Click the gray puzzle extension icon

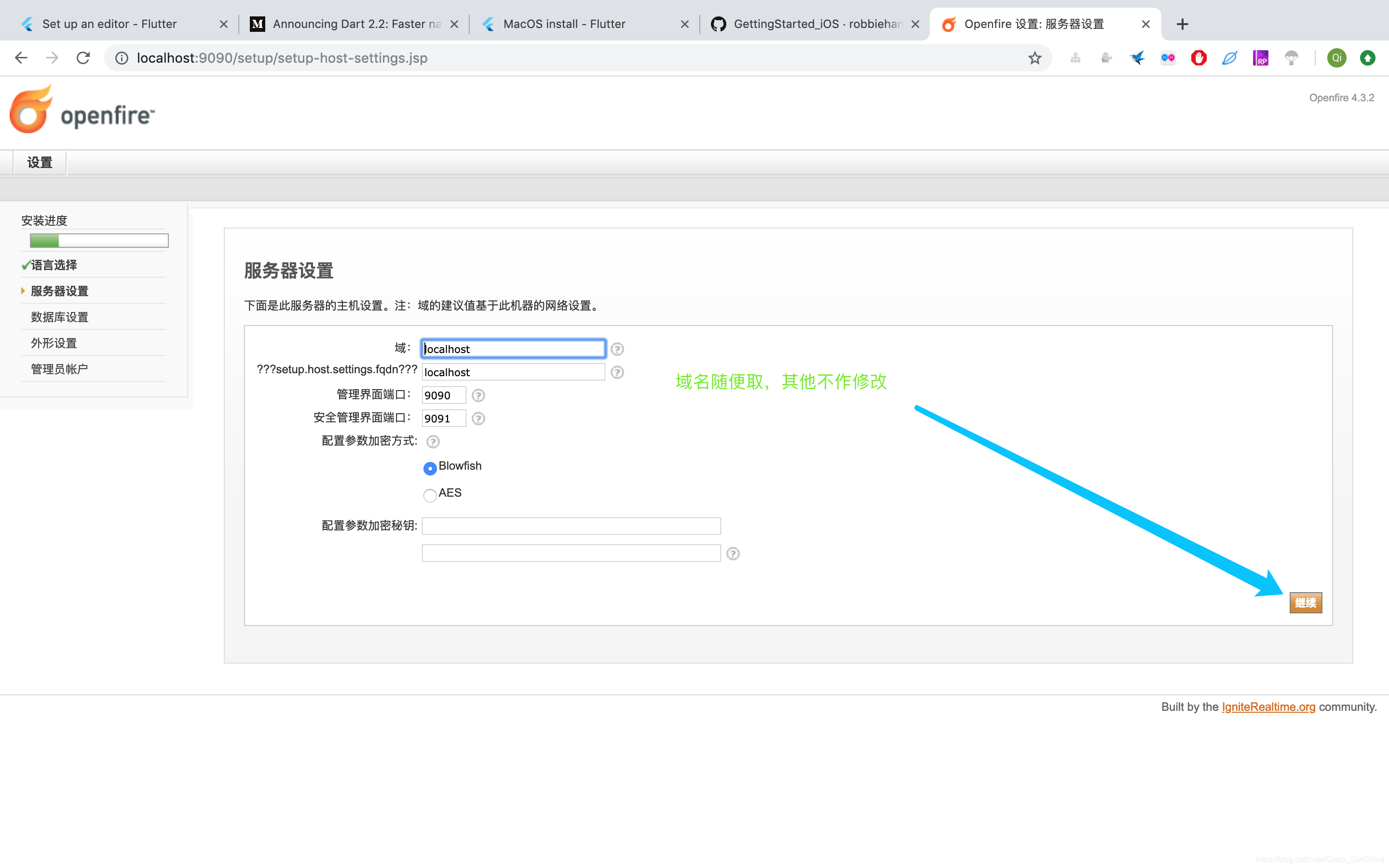click(1106, 58)
